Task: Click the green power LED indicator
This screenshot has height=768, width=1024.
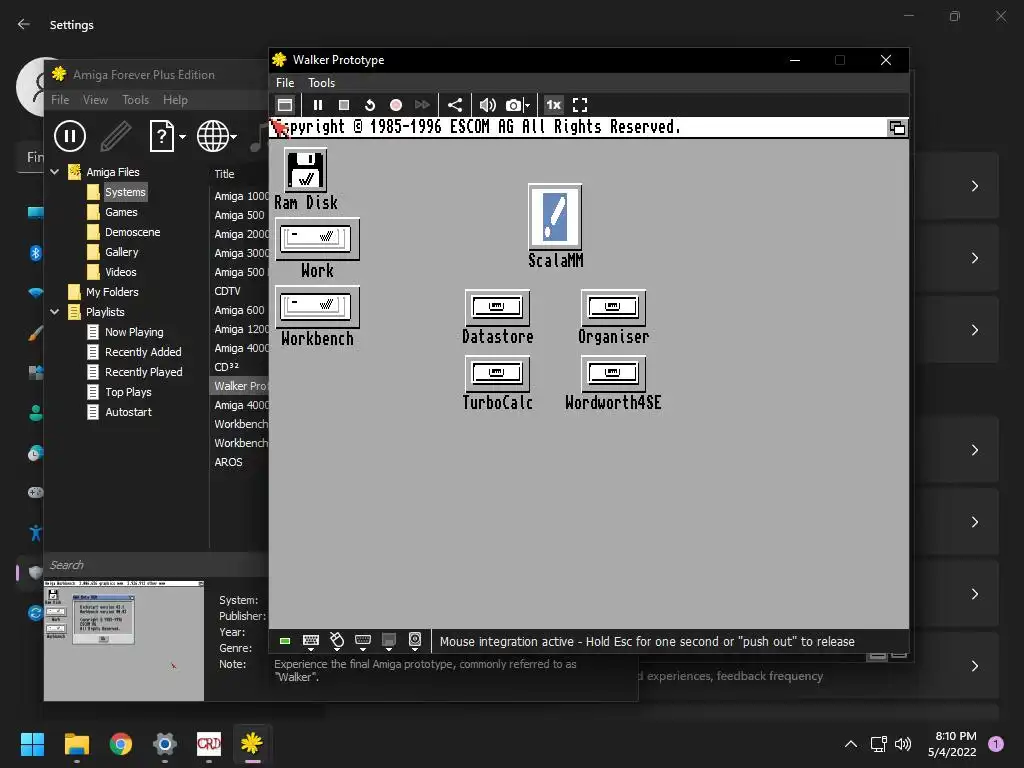Action: pyautogui.click(x=285, y=641)
